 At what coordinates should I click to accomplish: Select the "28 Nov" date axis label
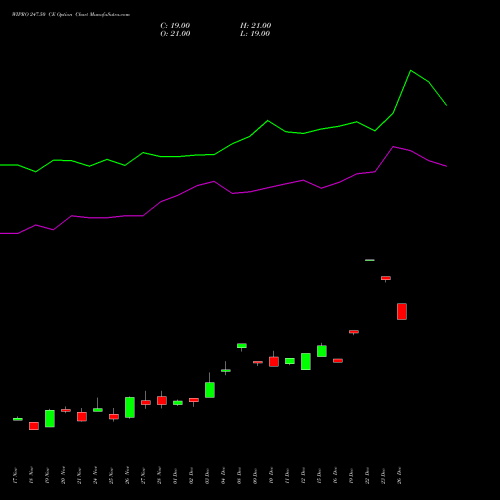159,476
